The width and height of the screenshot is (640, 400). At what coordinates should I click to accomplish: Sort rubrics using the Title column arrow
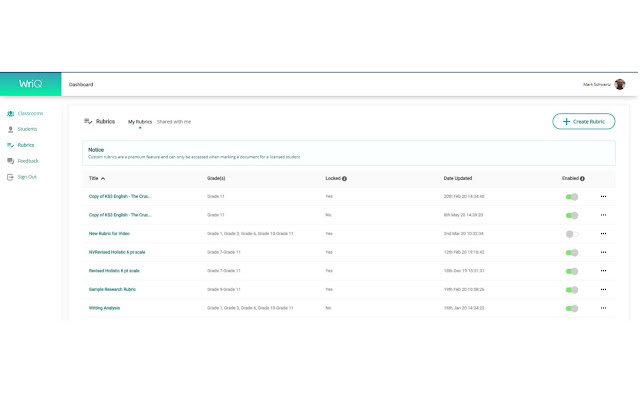click(103, 178)
